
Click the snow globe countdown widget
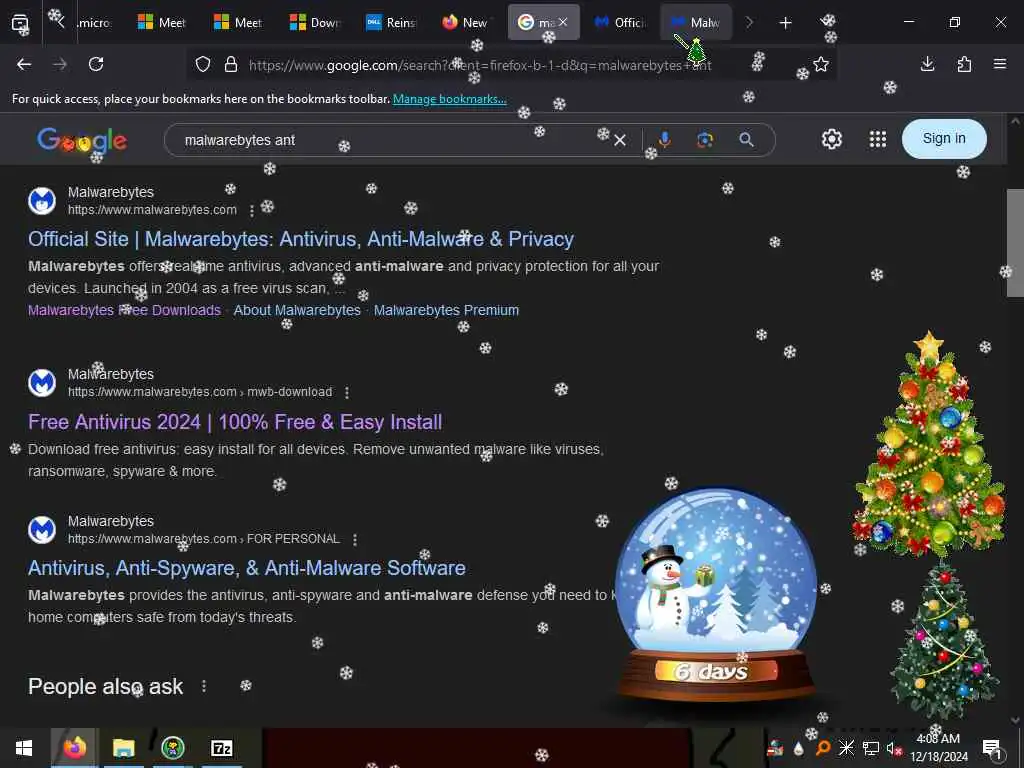pyautogui.click(x=716, y=594)
